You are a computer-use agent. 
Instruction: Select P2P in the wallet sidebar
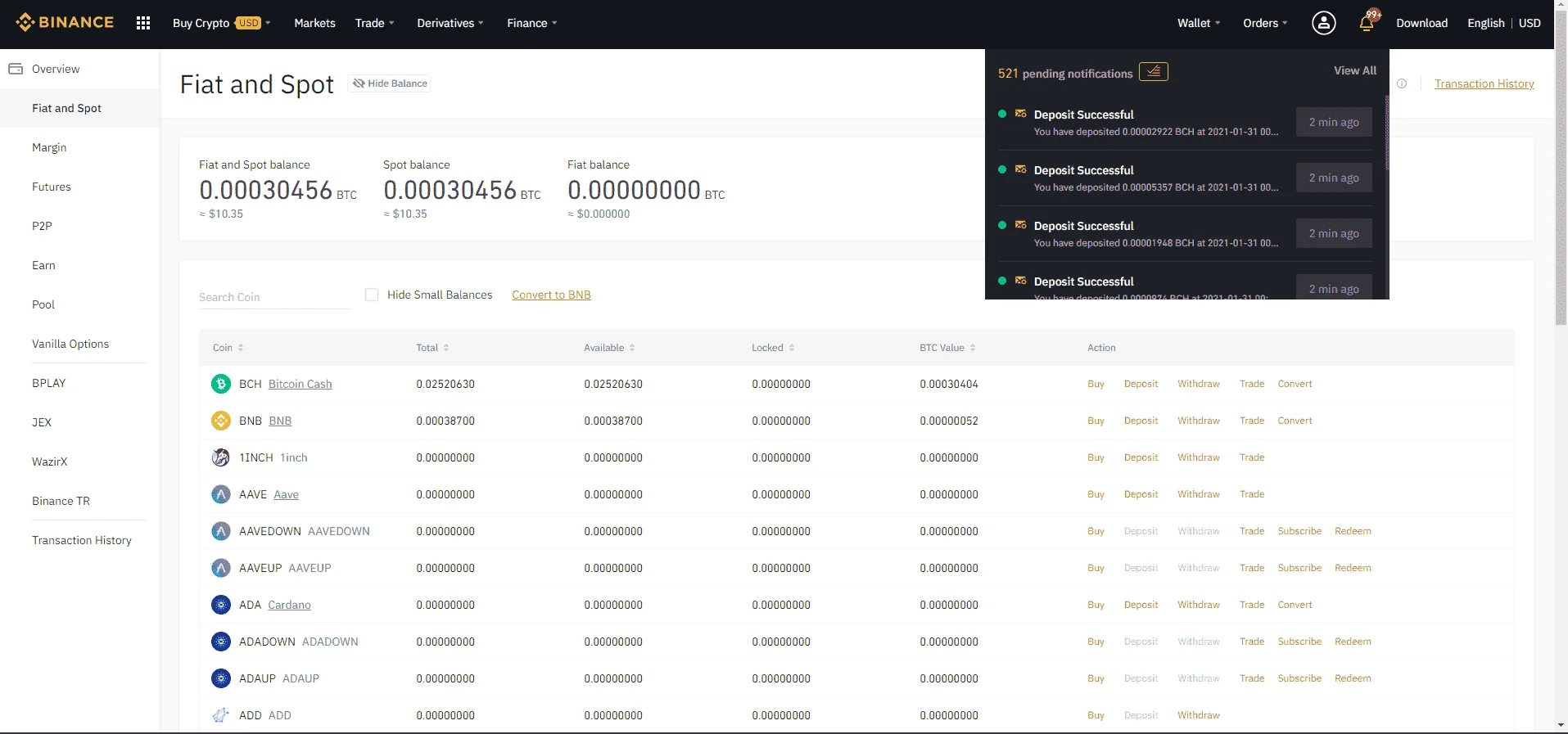click(x=79, y=226)
